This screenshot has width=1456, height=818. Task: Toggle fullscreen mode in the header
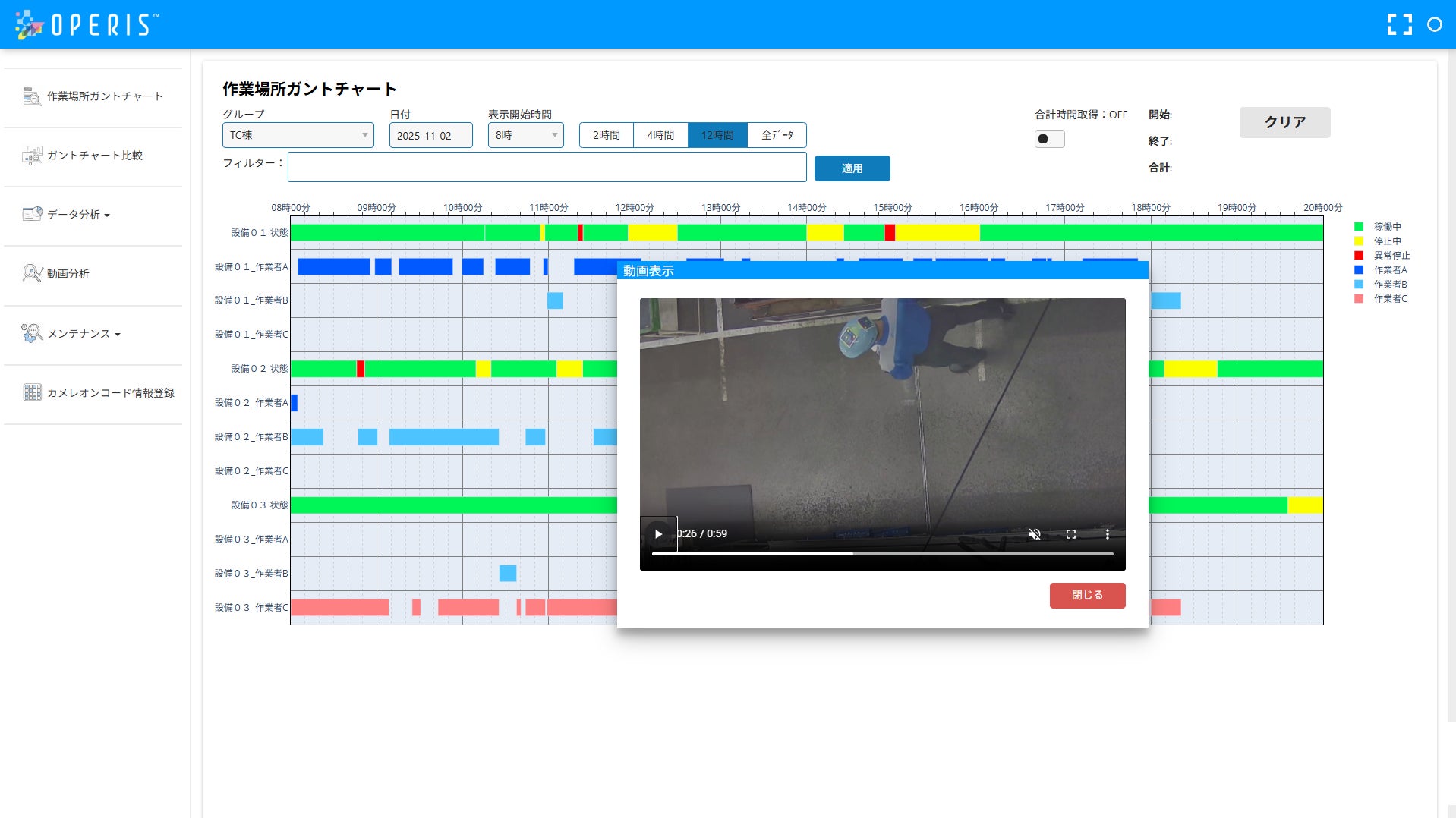coord(1399,24)
